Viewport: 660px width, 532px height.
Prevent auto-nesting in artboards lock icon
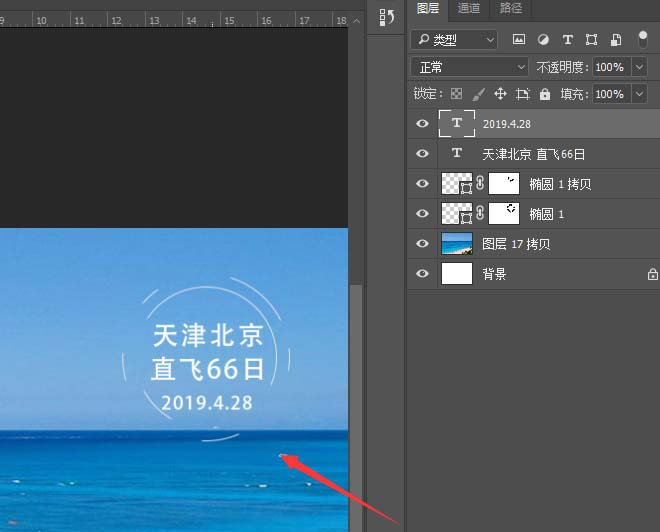522,93
